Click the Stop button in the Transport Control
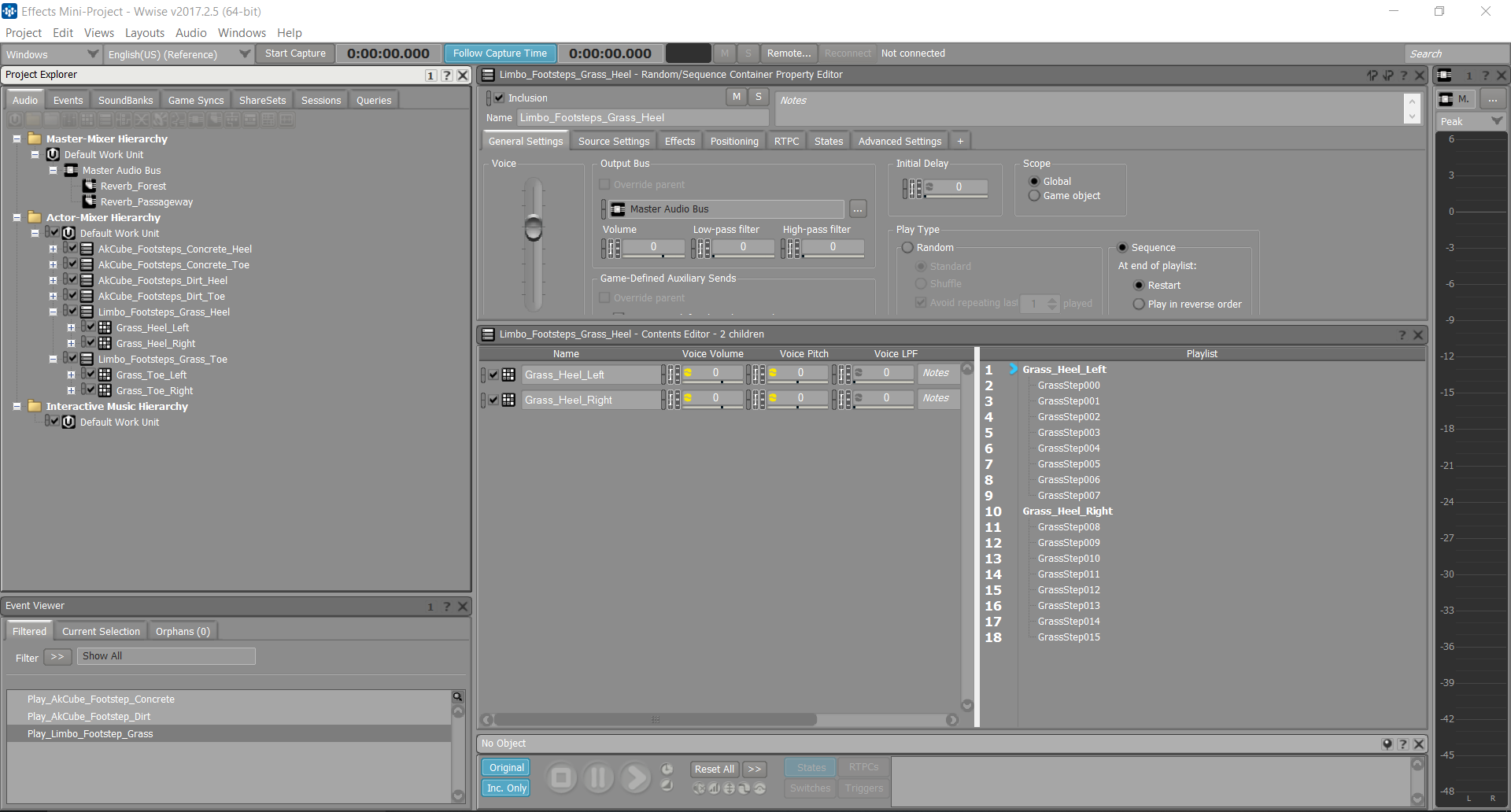Viewport: 1511px width, 812px height. tap(561, 778)
